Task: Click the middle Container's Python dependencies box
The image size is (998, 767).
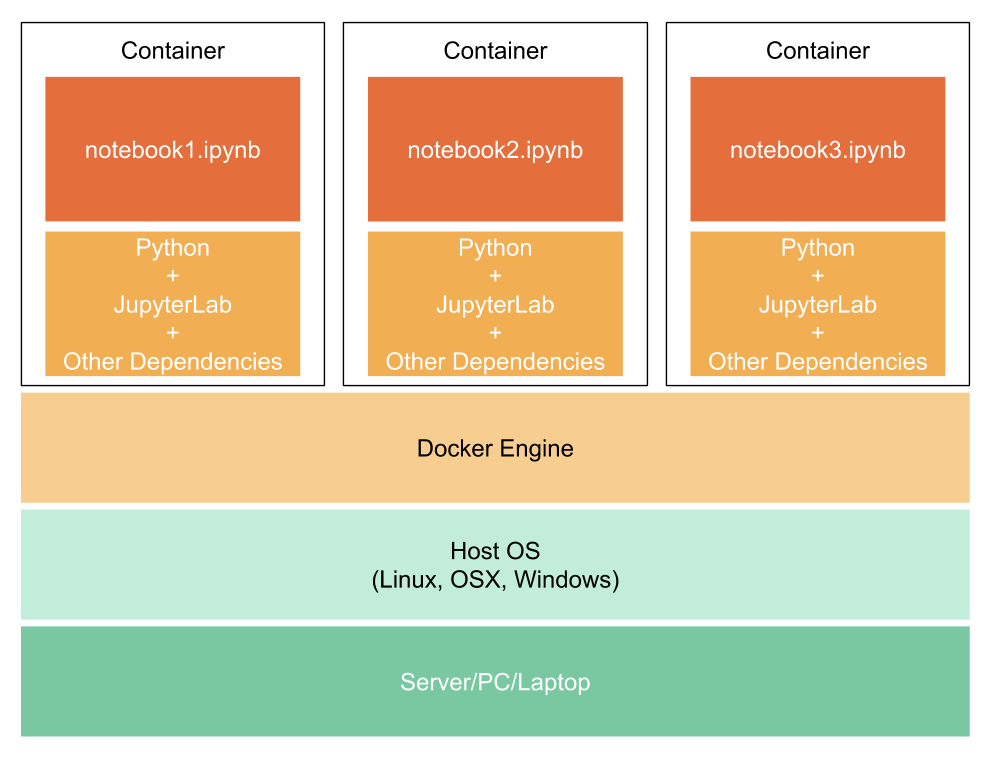Action: click(495, 304)
